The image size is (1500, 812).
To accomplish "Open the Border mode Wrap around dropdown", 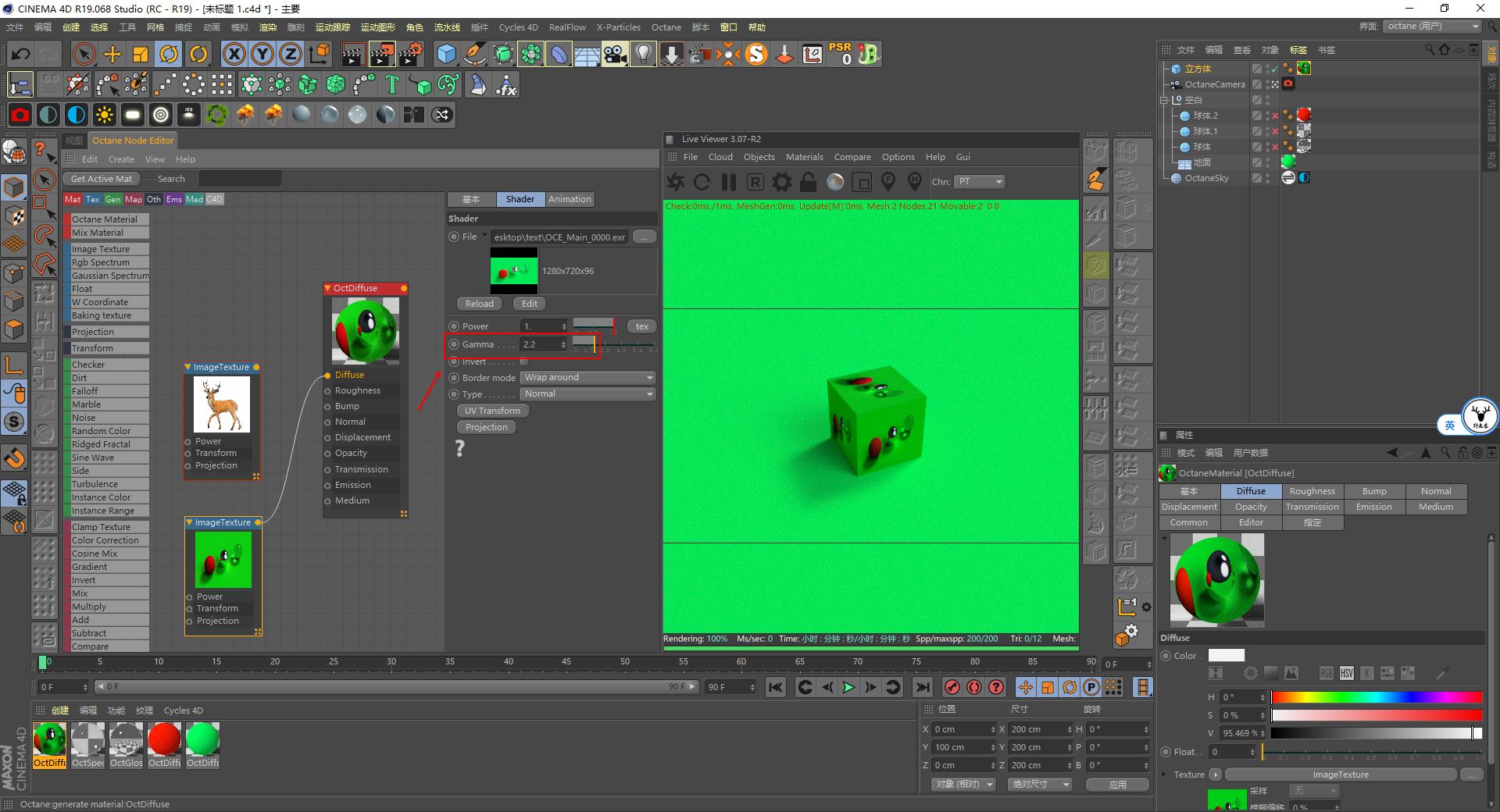I will (586, 377).
